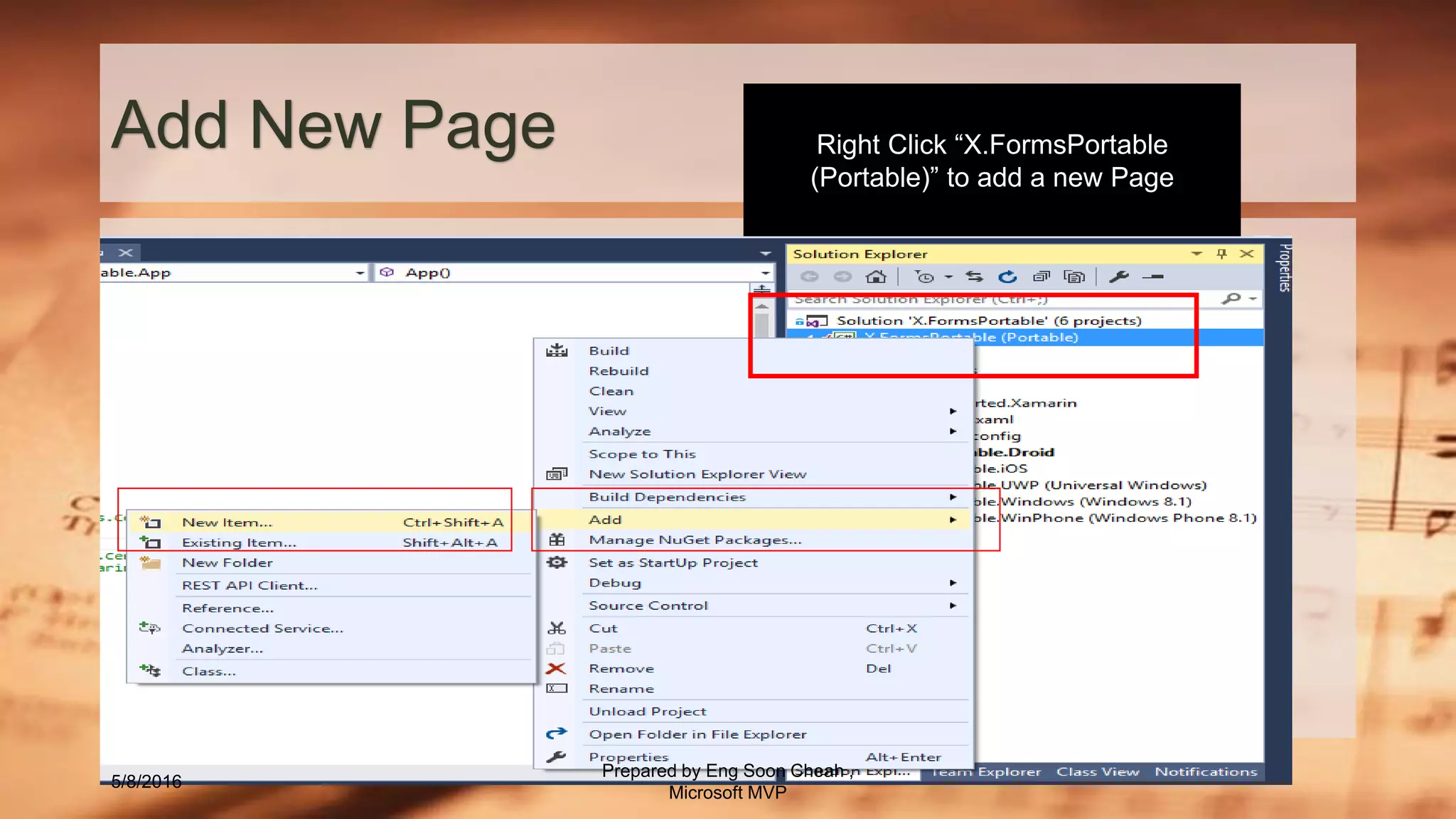Open the Pending Changes Filter dropdown arrow
The height and width of the screenshot is (819, 1456).
pos(948,277)
